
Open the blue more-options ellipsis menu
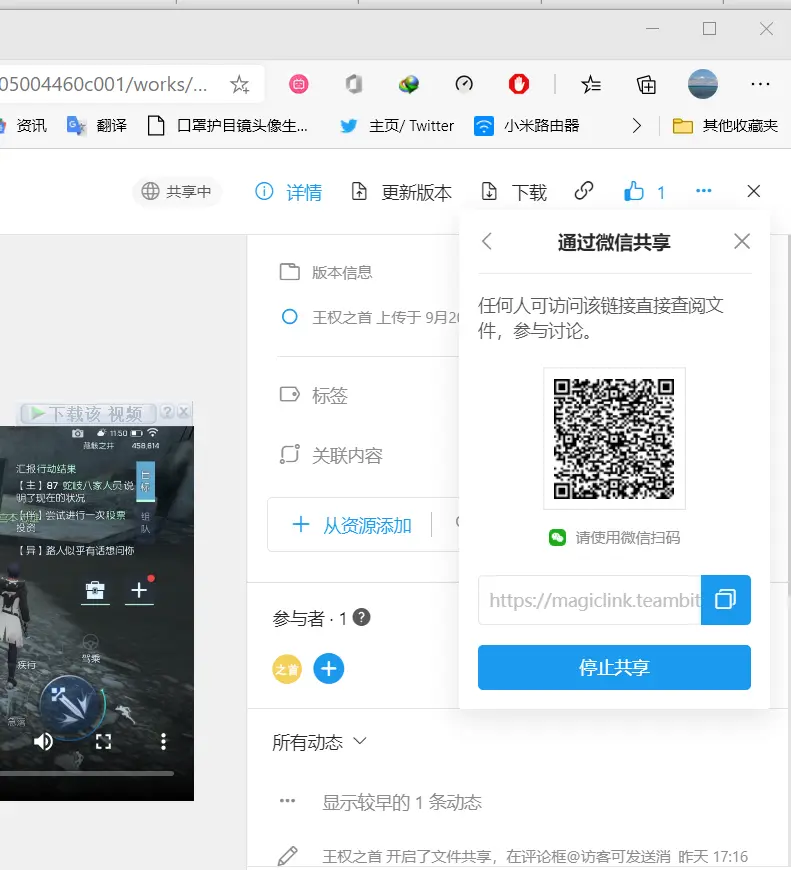(x=703, y=191)
